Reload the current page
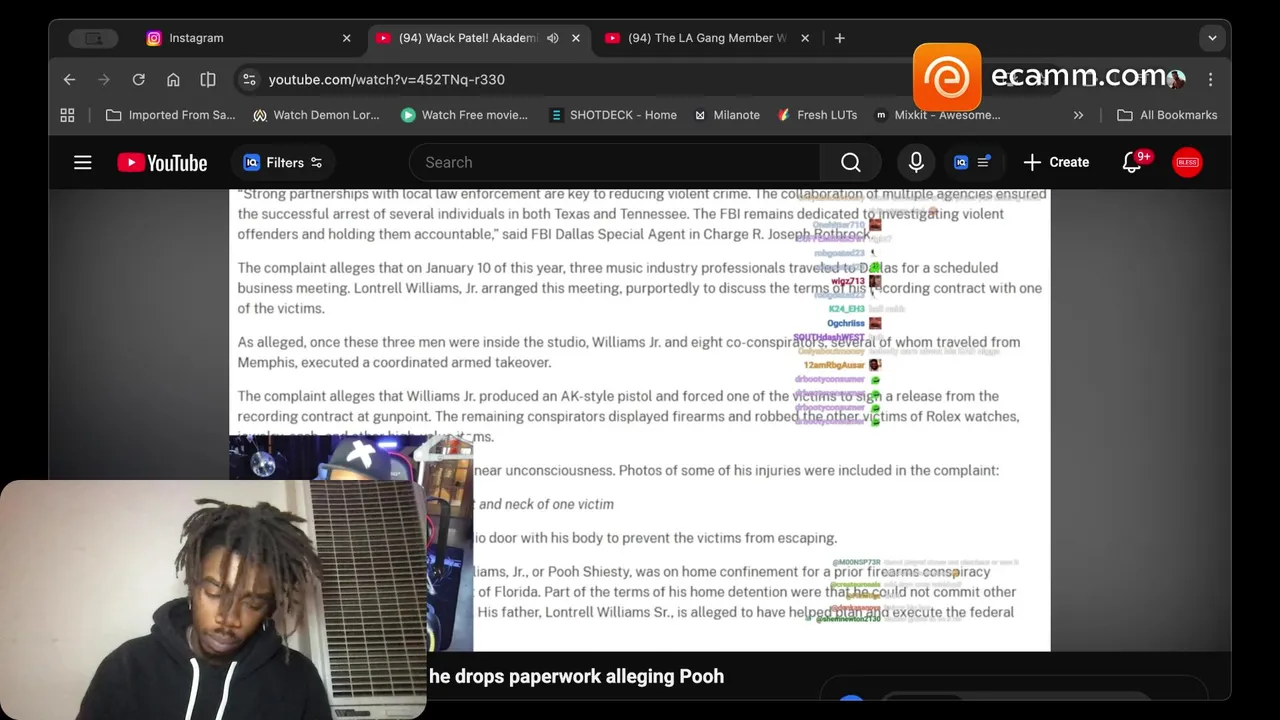Screen dimensions: 1280x720 click(139, 79)
